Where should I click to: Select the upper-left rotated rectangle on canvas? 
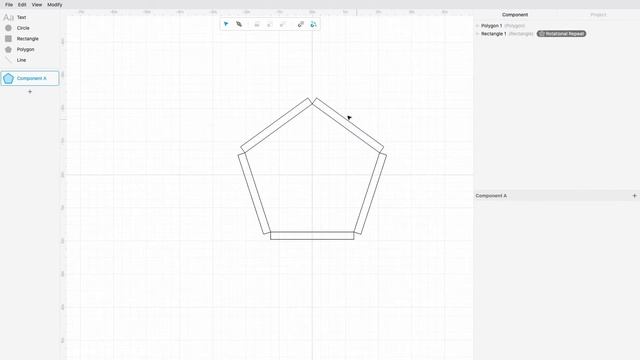point(276,125)
